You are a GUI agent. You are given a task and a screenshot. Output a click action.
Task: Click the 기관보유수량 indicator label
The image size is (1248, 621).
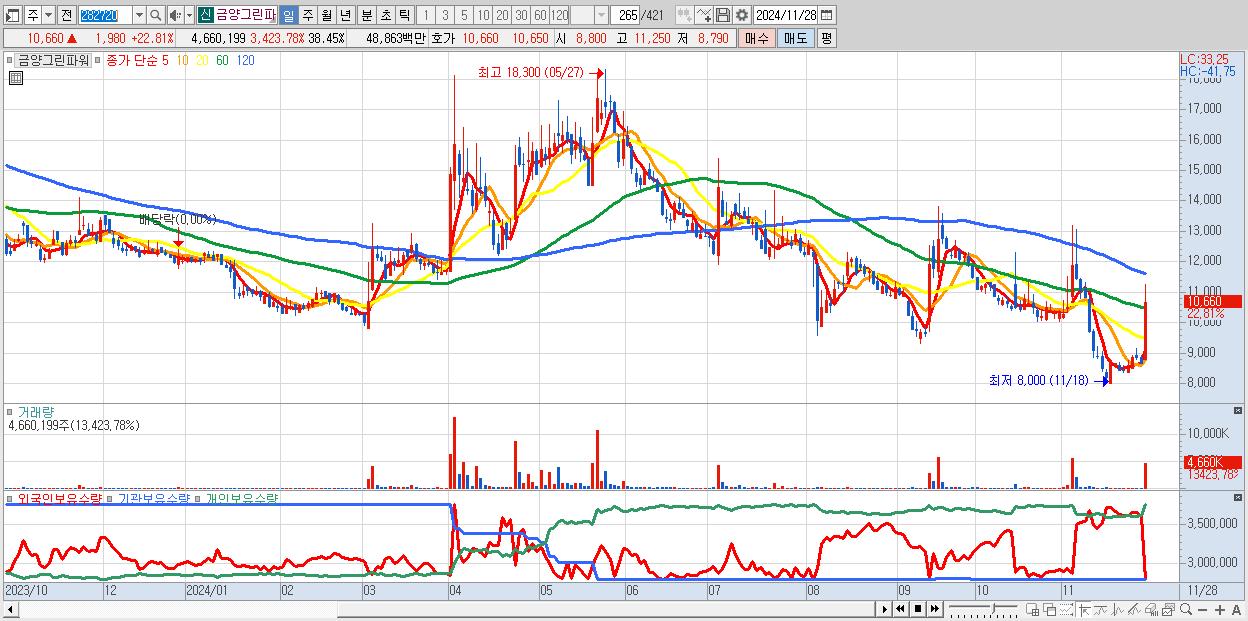pos(153,497)
